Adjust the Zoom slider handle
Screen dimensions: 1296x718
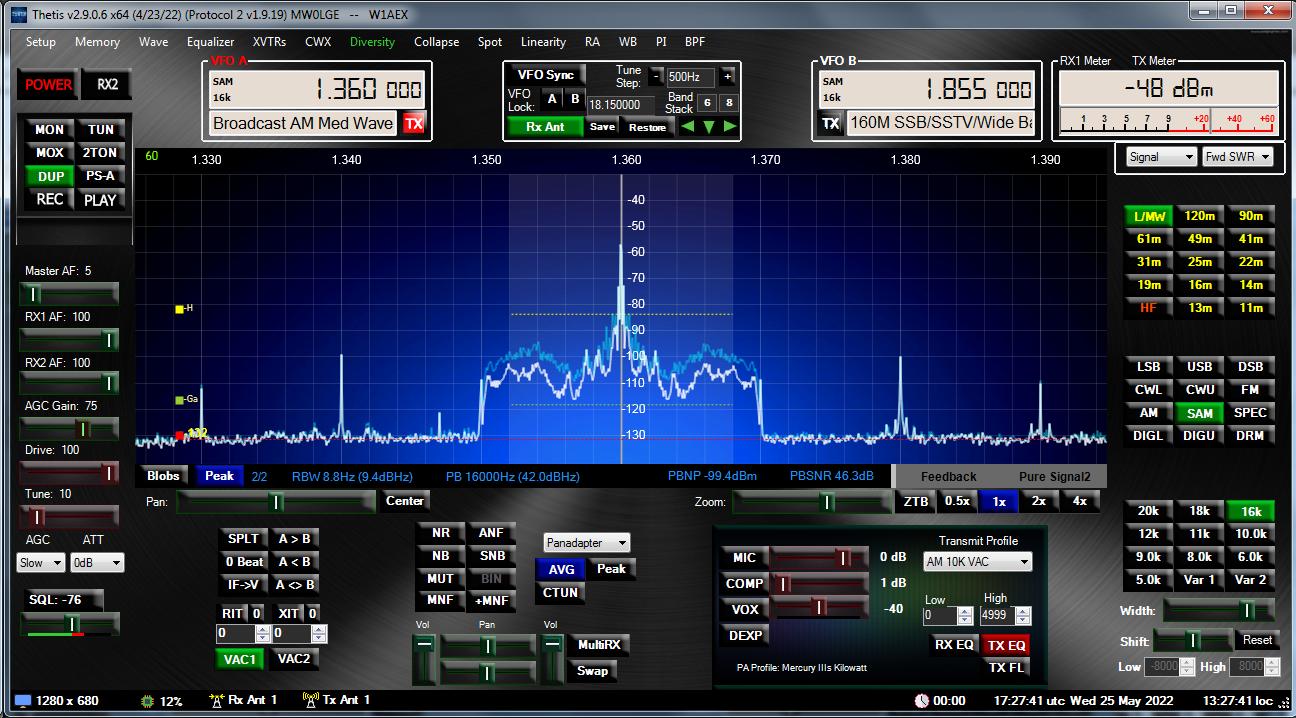[827, 502]
